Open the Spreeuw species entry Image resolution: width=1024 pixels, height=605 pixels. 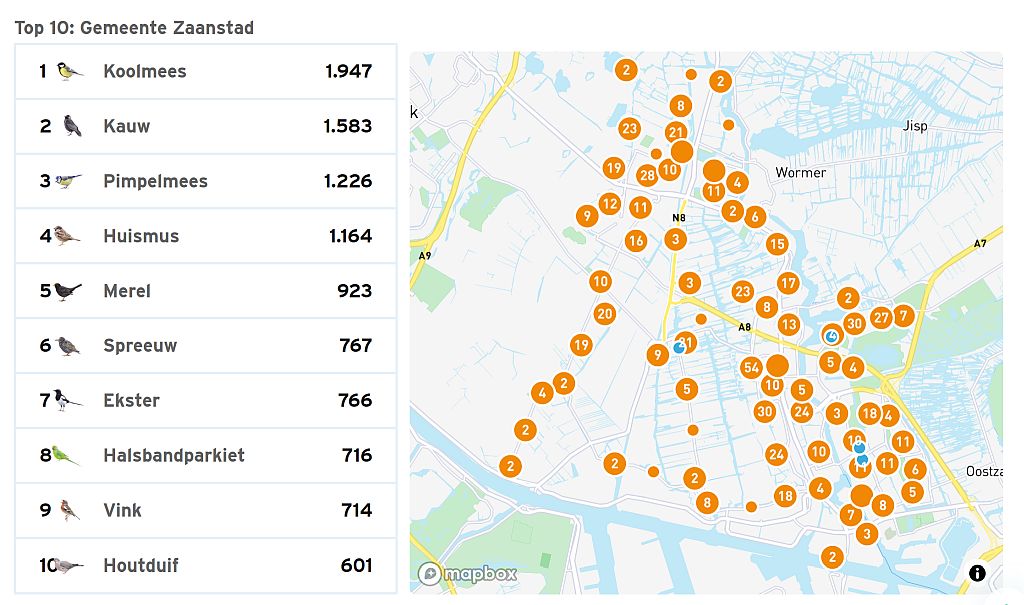[205, 346]
